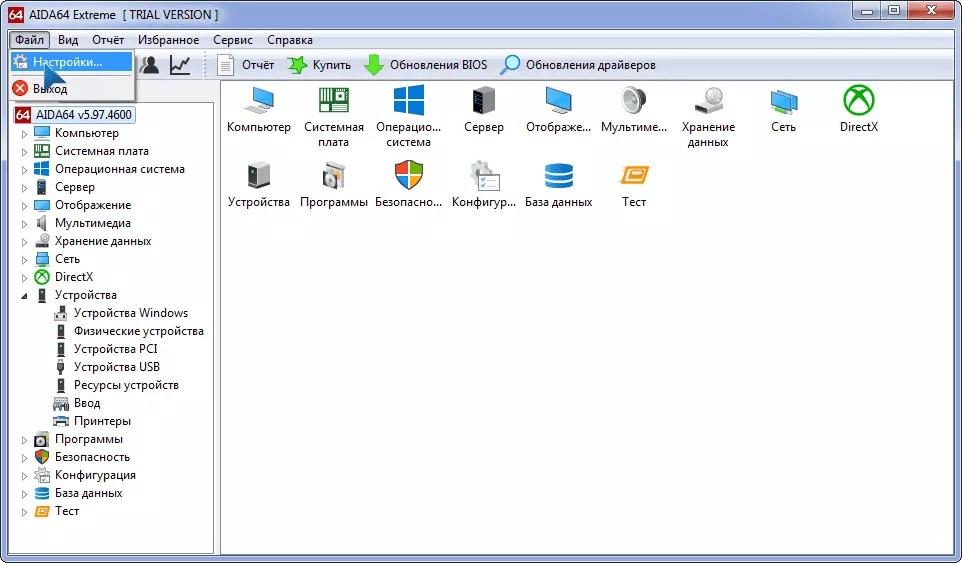The width and height of the screenshot is (962, 563).
Task: Select Принтеры in the tree
Action: pos(92,421)
